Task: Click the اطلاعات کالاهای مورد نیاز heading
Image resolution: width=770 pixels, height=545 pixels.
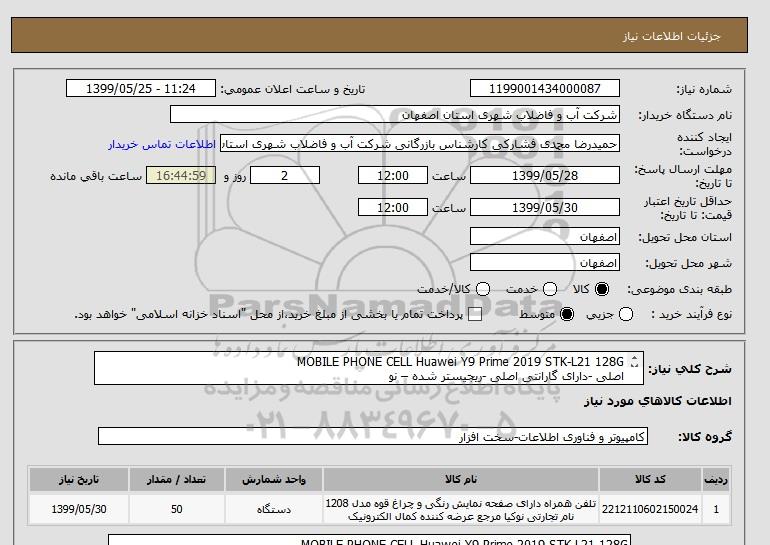Action: [x=658, y=401]
